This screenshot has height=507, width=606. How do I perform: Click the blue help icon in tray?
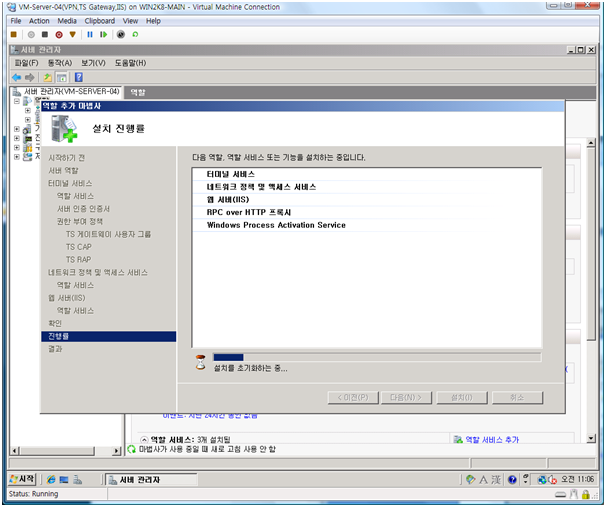(x=512, y=480)
